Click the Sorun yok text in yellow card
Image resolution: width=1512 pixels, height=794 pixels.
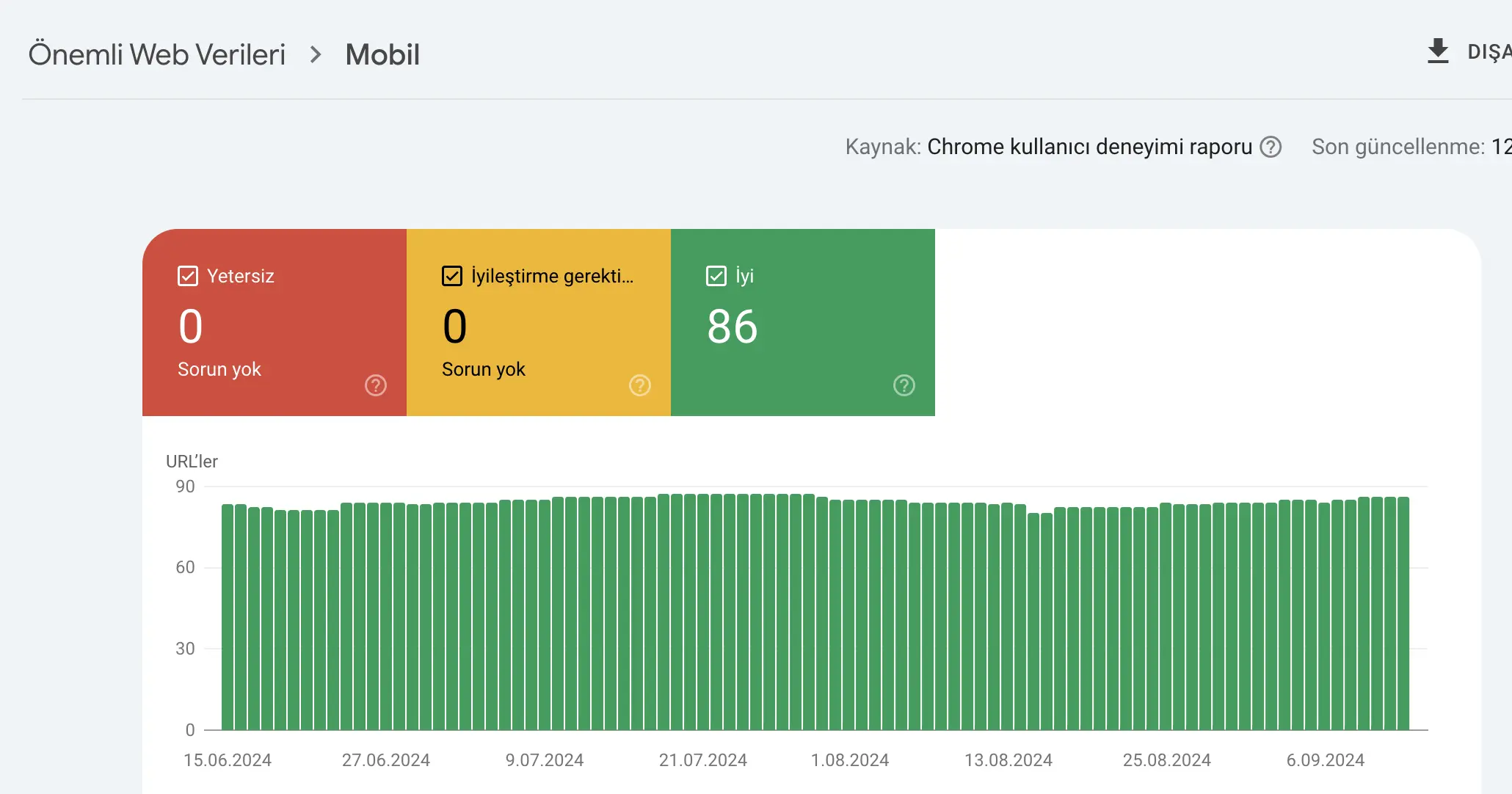484,369
